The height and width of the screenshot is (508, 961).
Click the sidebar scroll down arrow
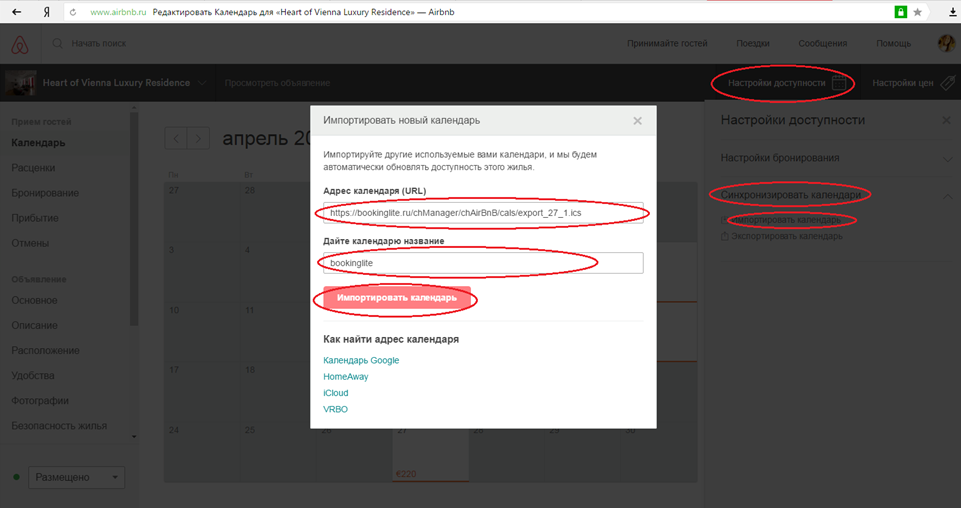(134, 437)
